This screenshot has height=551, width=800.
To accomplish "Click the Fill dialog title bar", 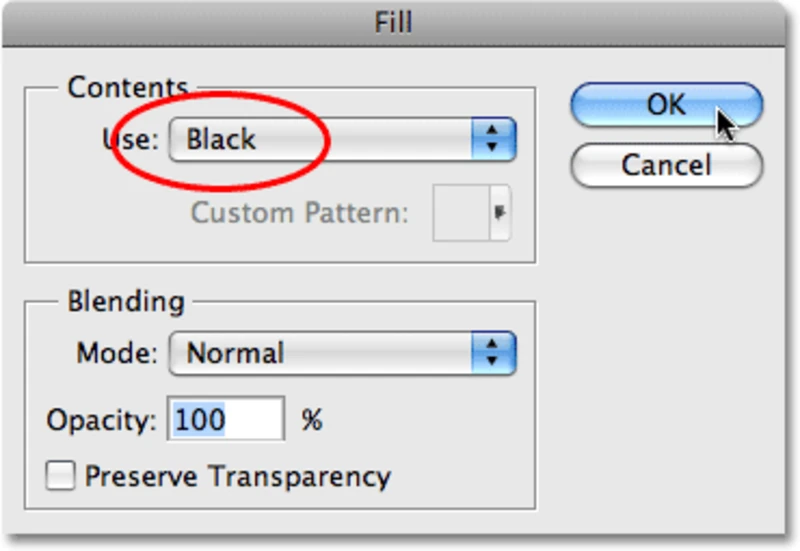I will click(x=393, y=23).
